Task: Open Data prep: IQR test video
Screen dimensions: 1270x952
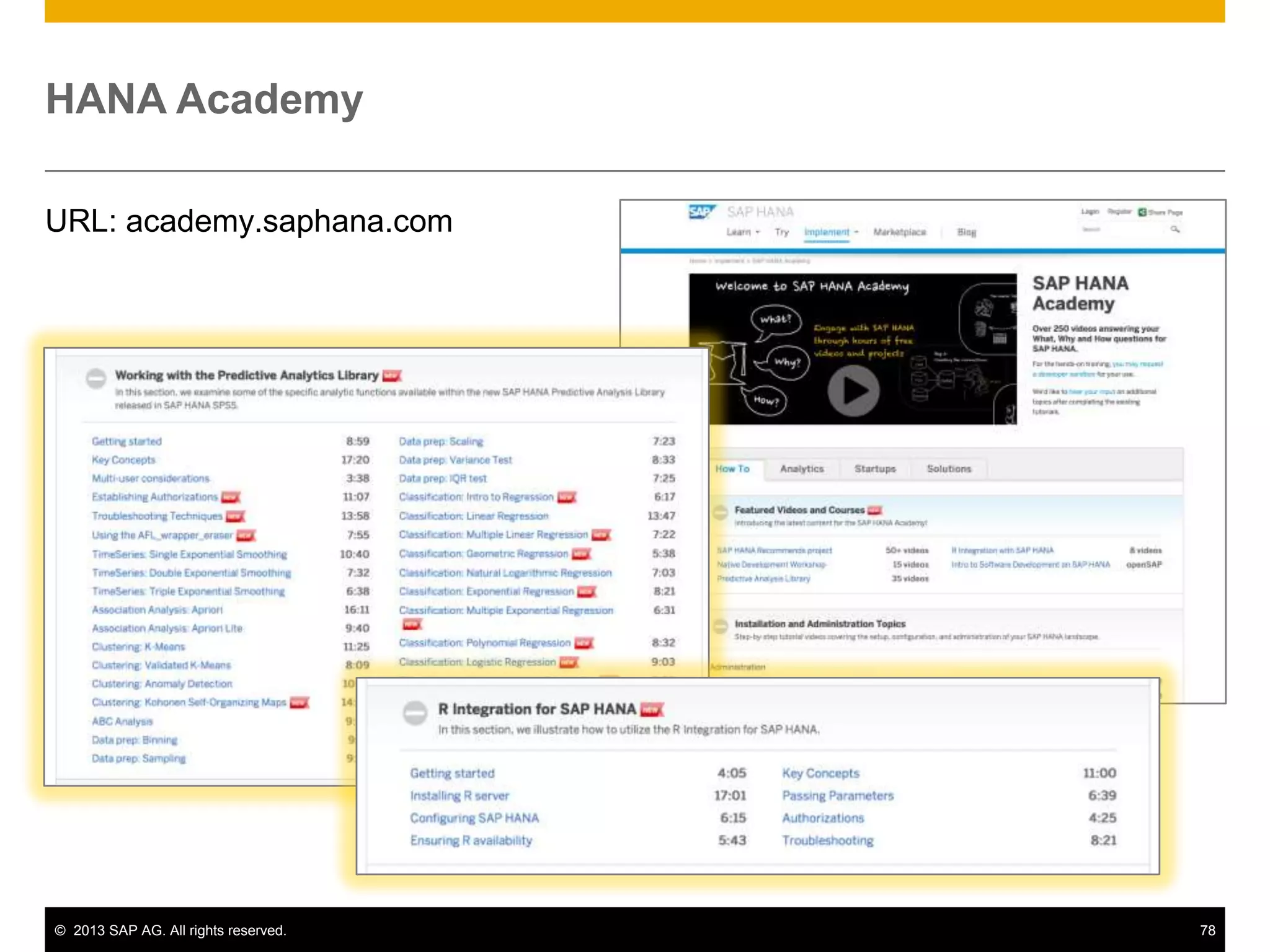Action: (x=443, y=478)
